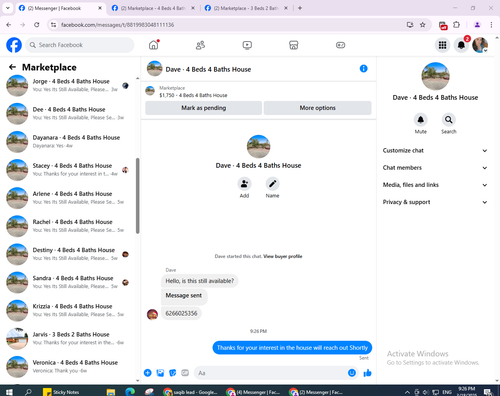Click Mark as pending button
The image size is (500, 396).
[x=204, y=108]
